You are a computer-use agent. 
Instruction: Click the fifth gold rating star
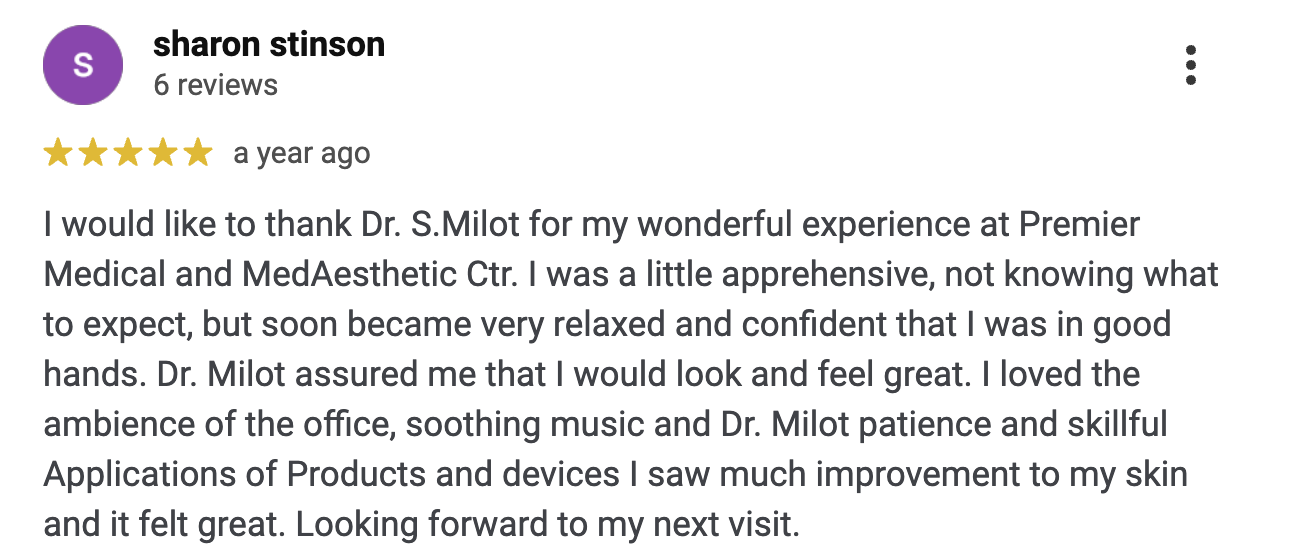(197, 153)
